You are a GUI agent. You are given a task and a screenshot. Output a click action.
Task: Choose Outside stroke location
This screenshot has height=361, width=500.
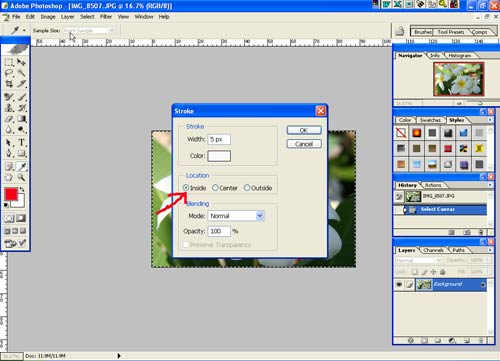pyautogui.click(x=247, y=188)
